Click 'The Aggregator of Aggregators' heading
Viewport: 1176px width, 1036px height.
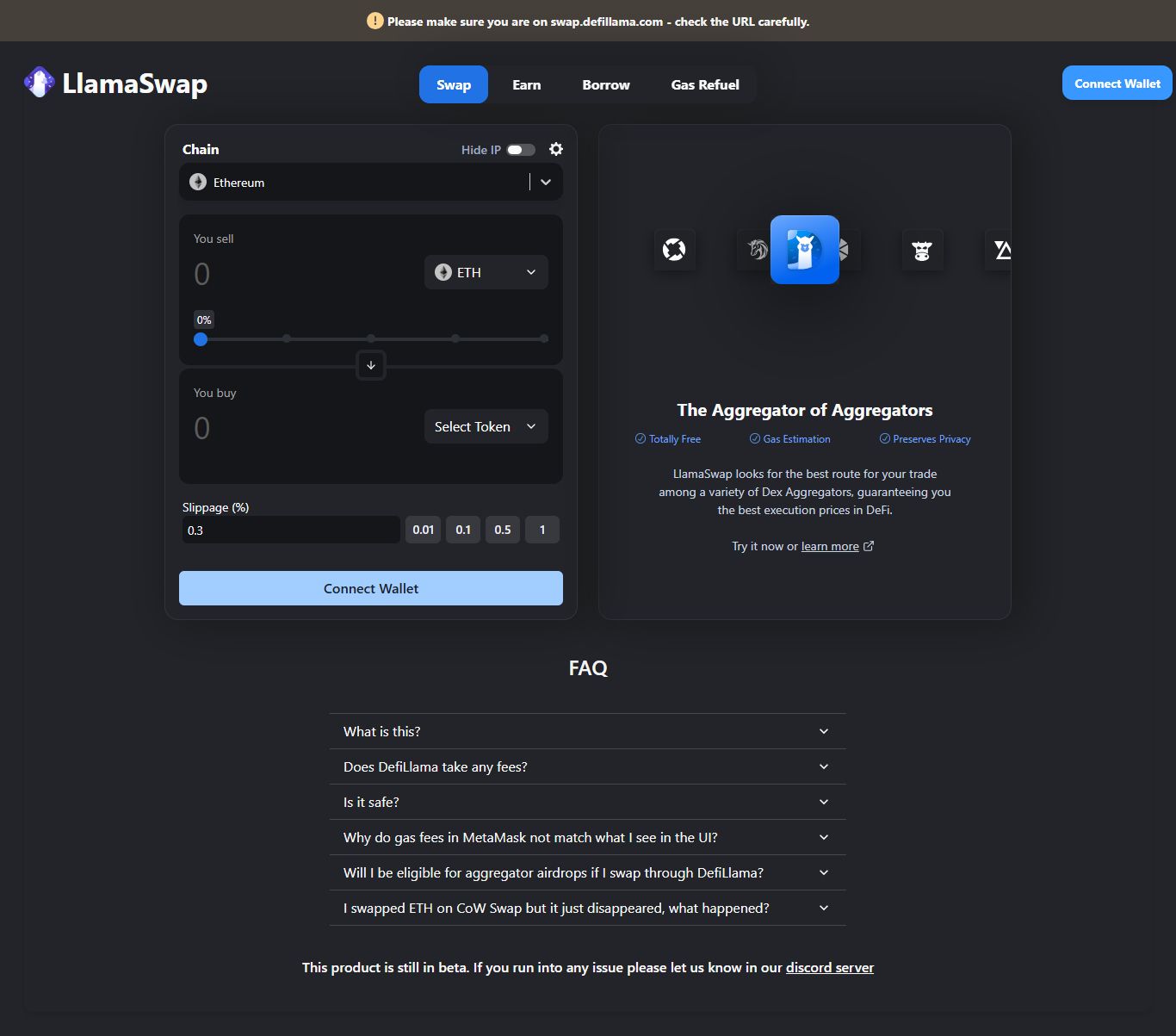[805, 410]
